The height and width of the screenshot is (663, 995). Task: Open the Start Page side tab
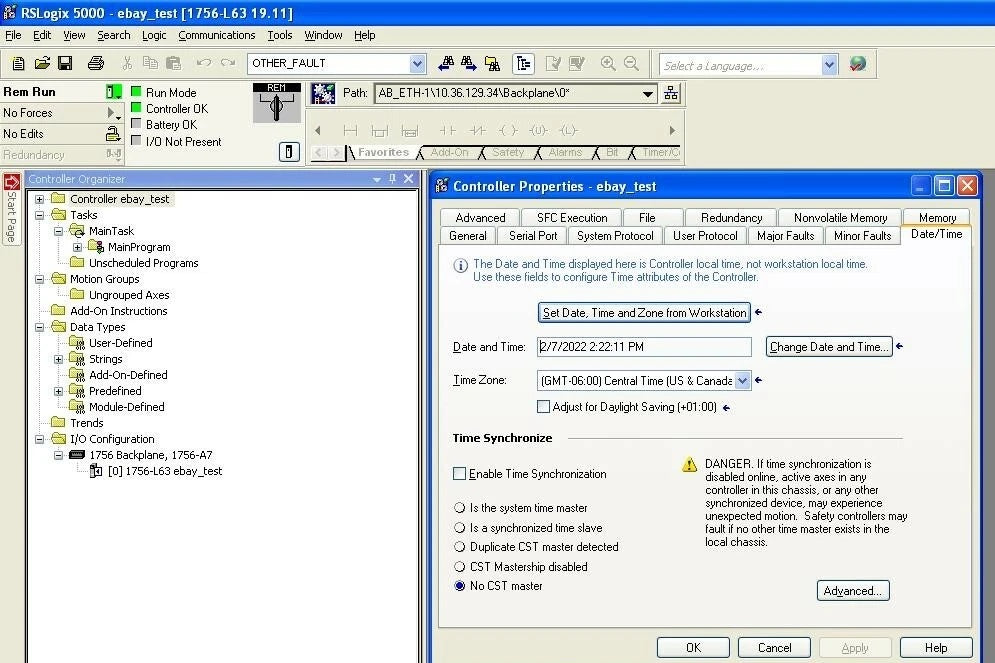coord(11,209)
